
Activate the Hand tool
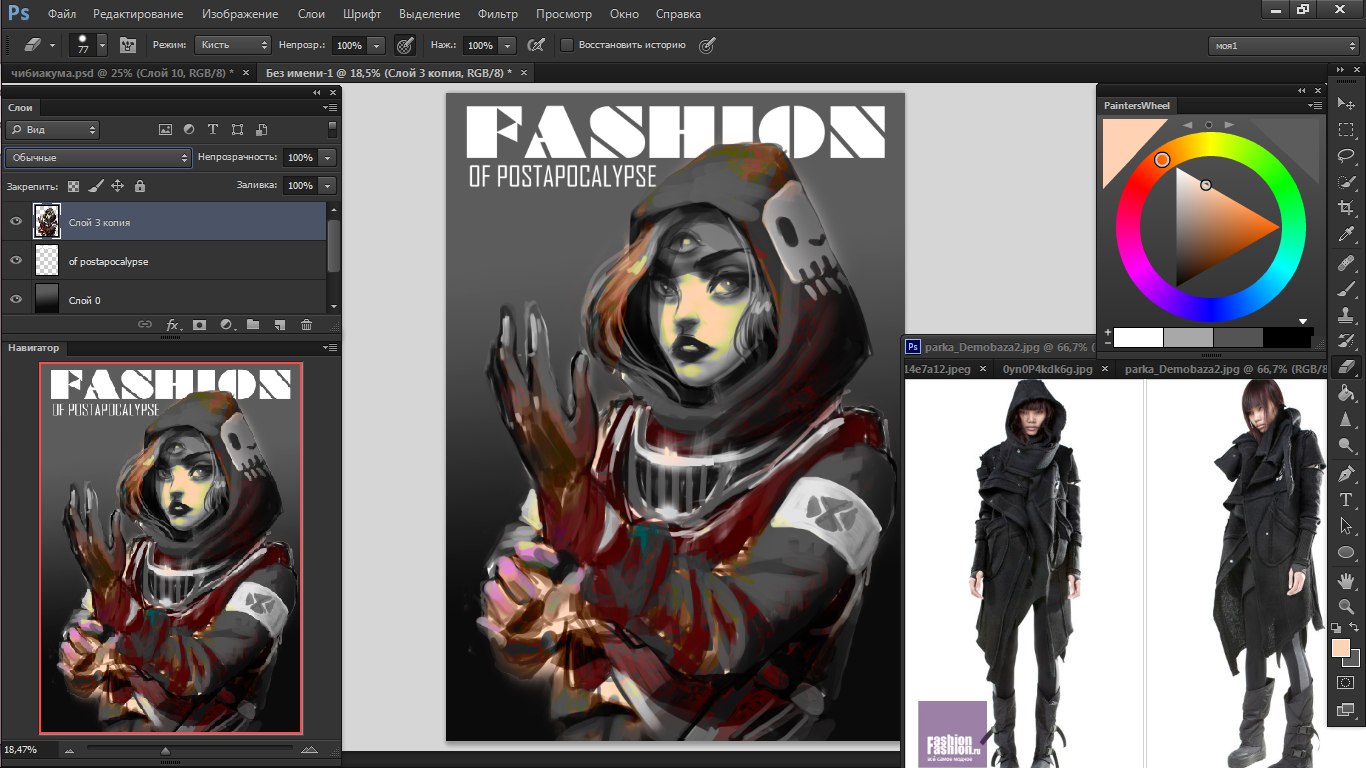coord(1346,580)
